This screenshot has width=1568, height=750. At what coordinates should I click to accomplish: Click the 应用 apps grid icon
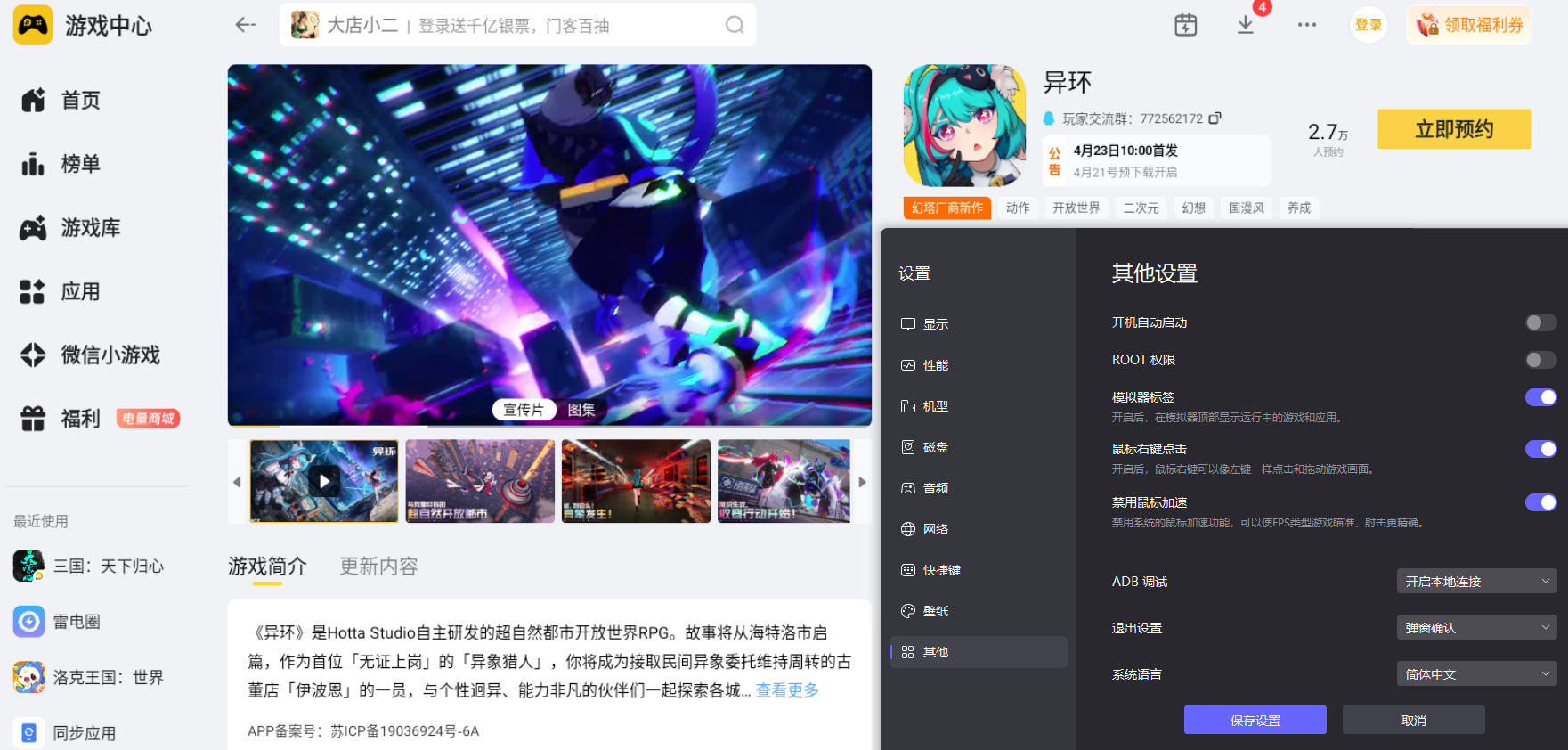pos(33,291)
